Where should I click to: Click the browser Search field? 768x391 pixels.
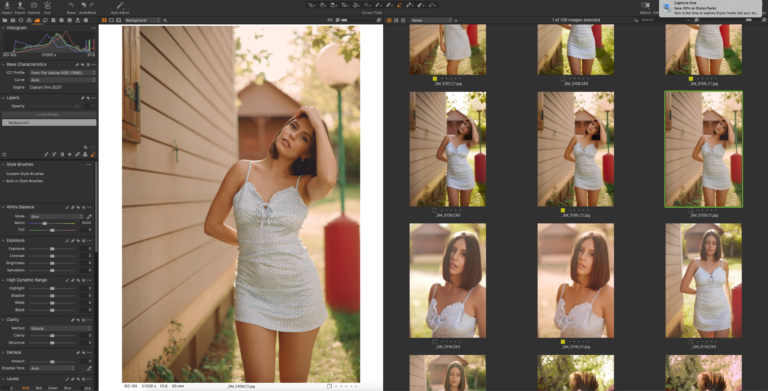[x=664, y=20]
